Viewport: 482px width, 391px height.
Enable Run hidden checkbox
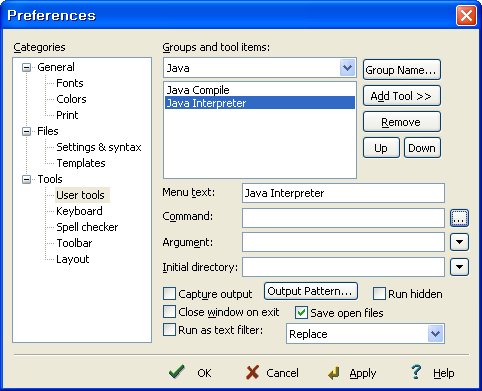point(379,294)
